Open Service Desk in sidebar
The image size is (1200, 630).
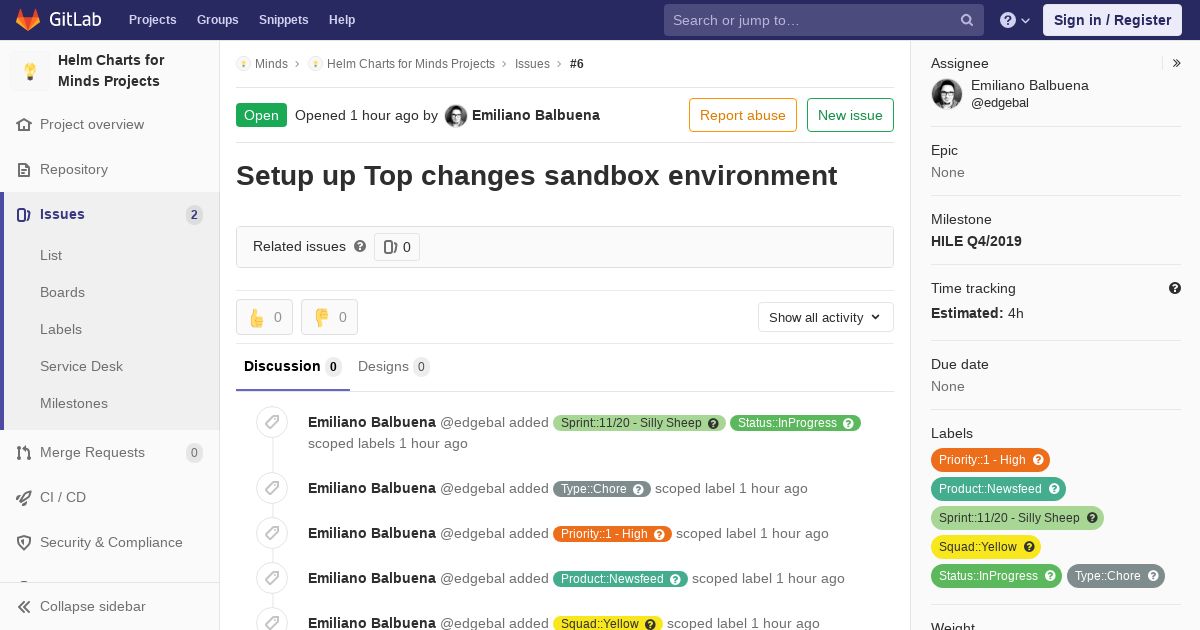click(81, 366)
